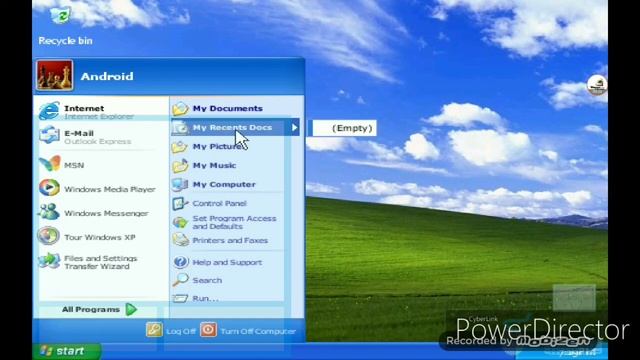Click the All Programs label

point(91,309)
